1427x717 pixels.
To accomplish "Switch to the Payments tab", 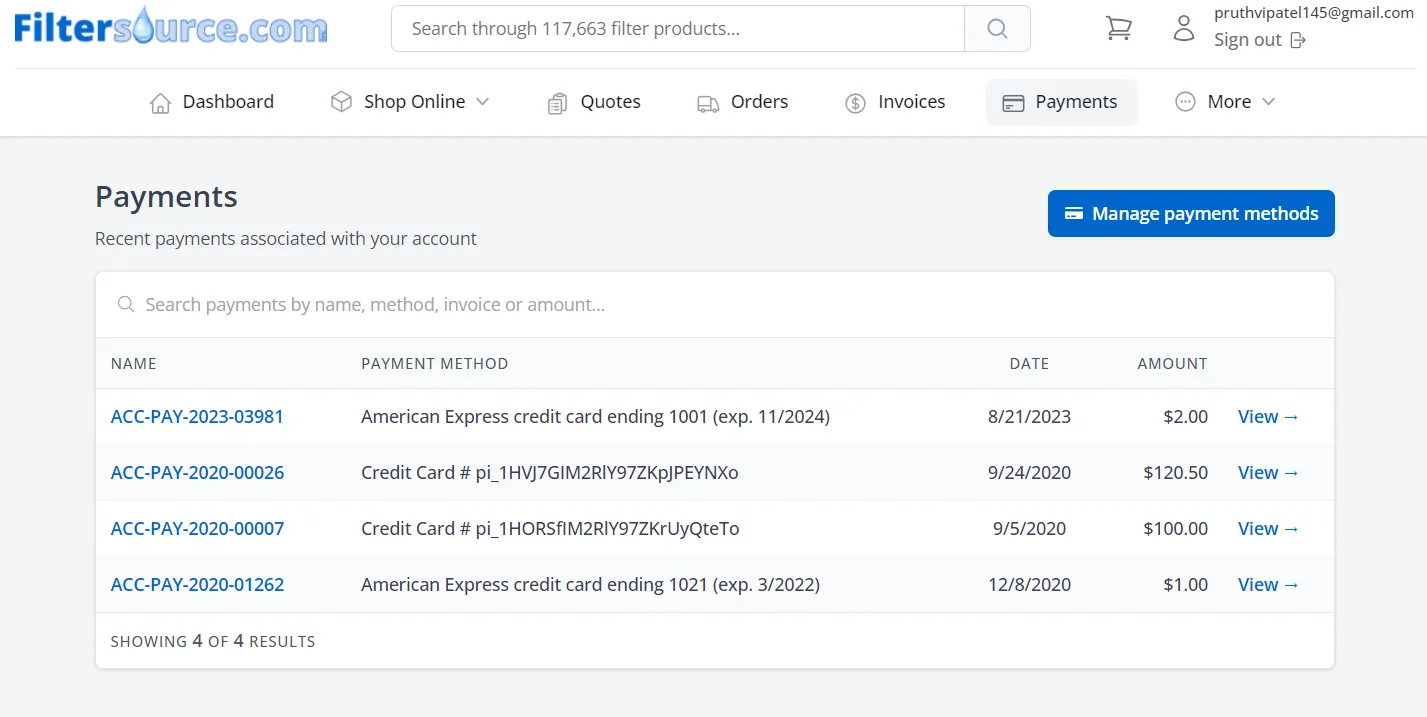I will (x=1061, y=101).
